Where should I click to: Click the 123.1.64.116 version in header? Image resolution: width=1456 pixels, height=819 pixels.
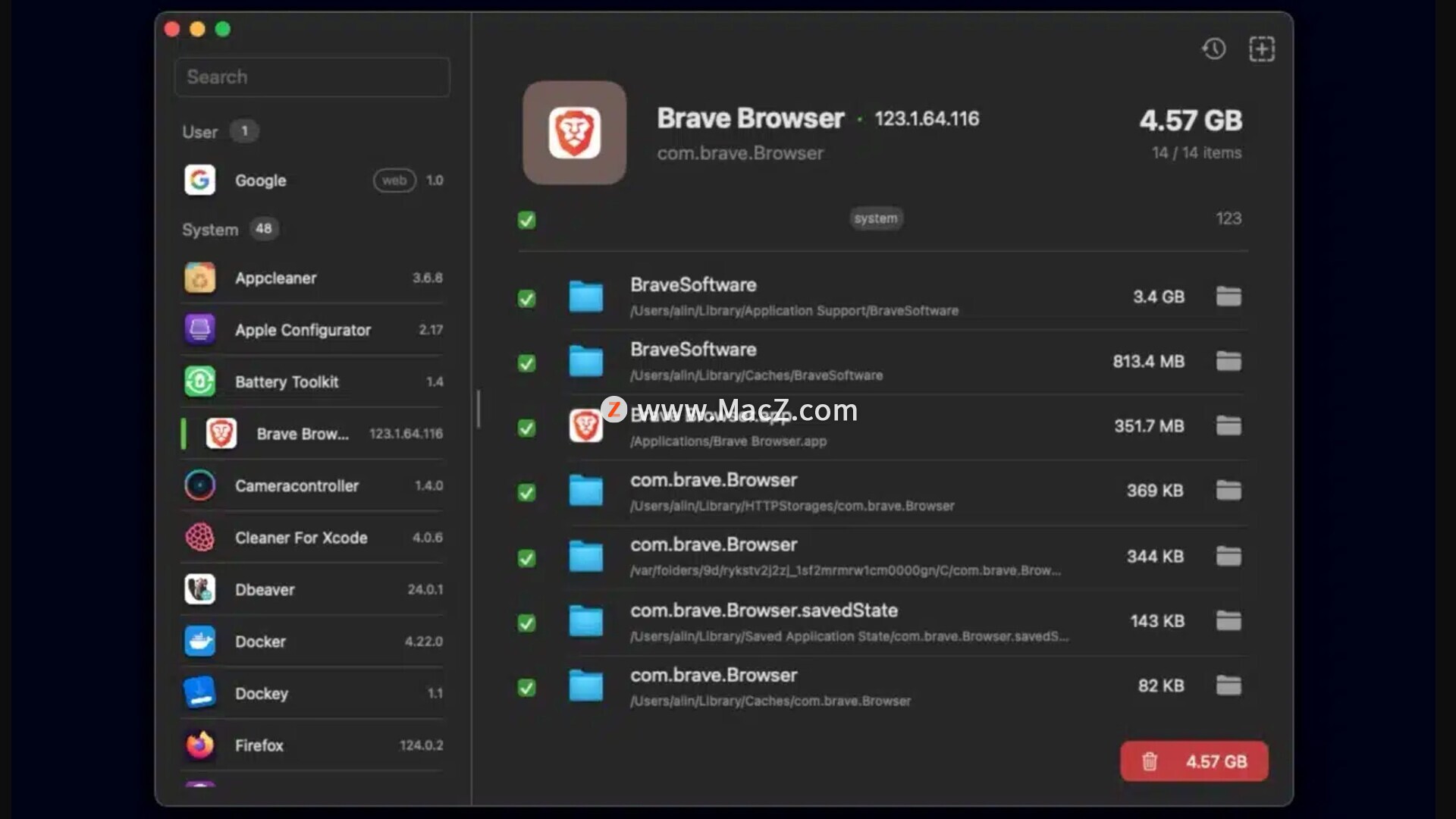tap(927, 119)
